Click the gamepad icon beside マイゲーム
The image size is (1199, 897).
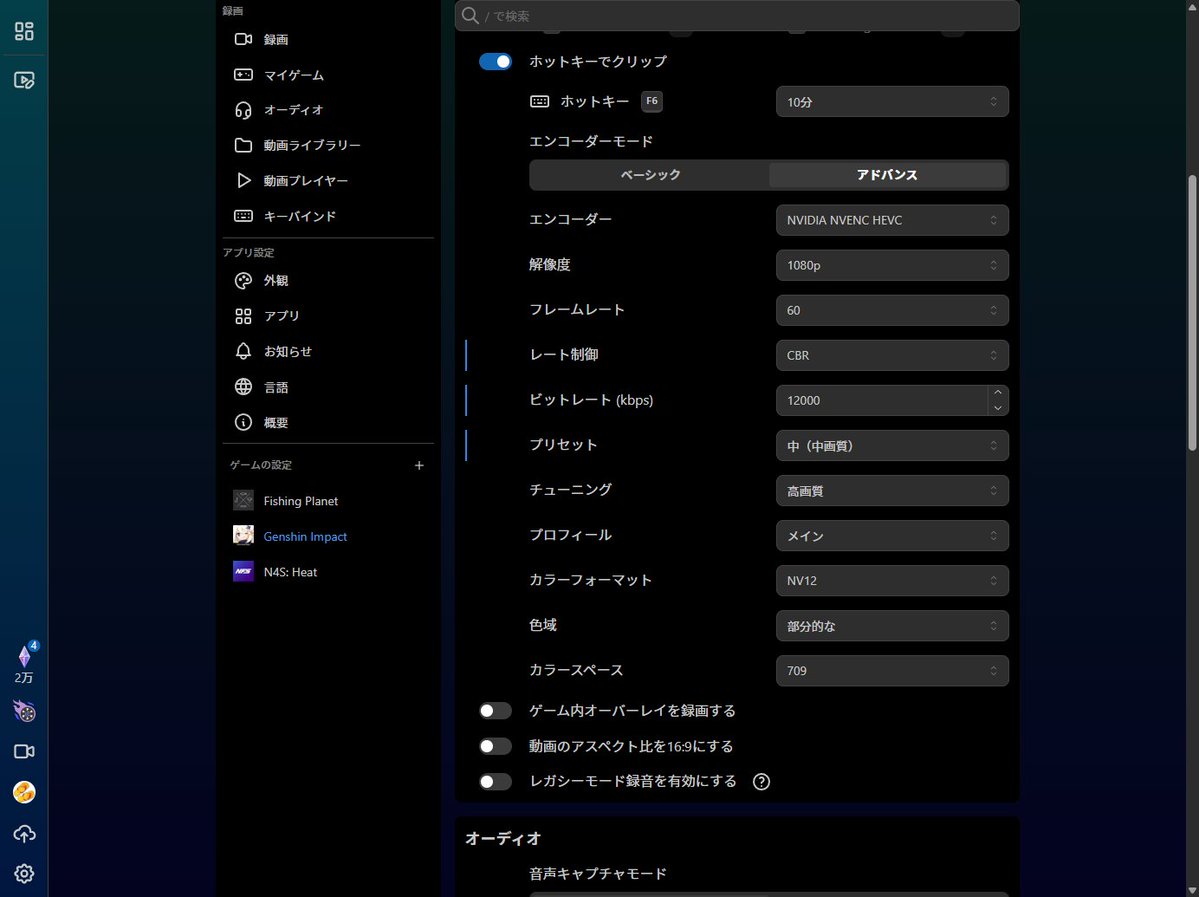[243, 75]
